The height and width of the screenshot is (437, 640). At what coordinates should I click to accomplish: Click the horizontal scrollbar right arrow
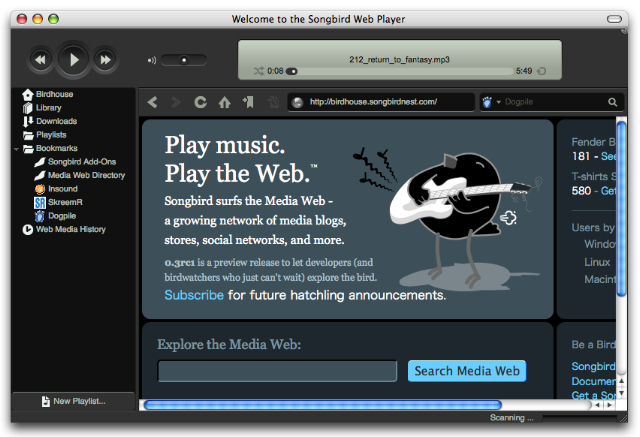pyautogui.click(x=610, y=405)
